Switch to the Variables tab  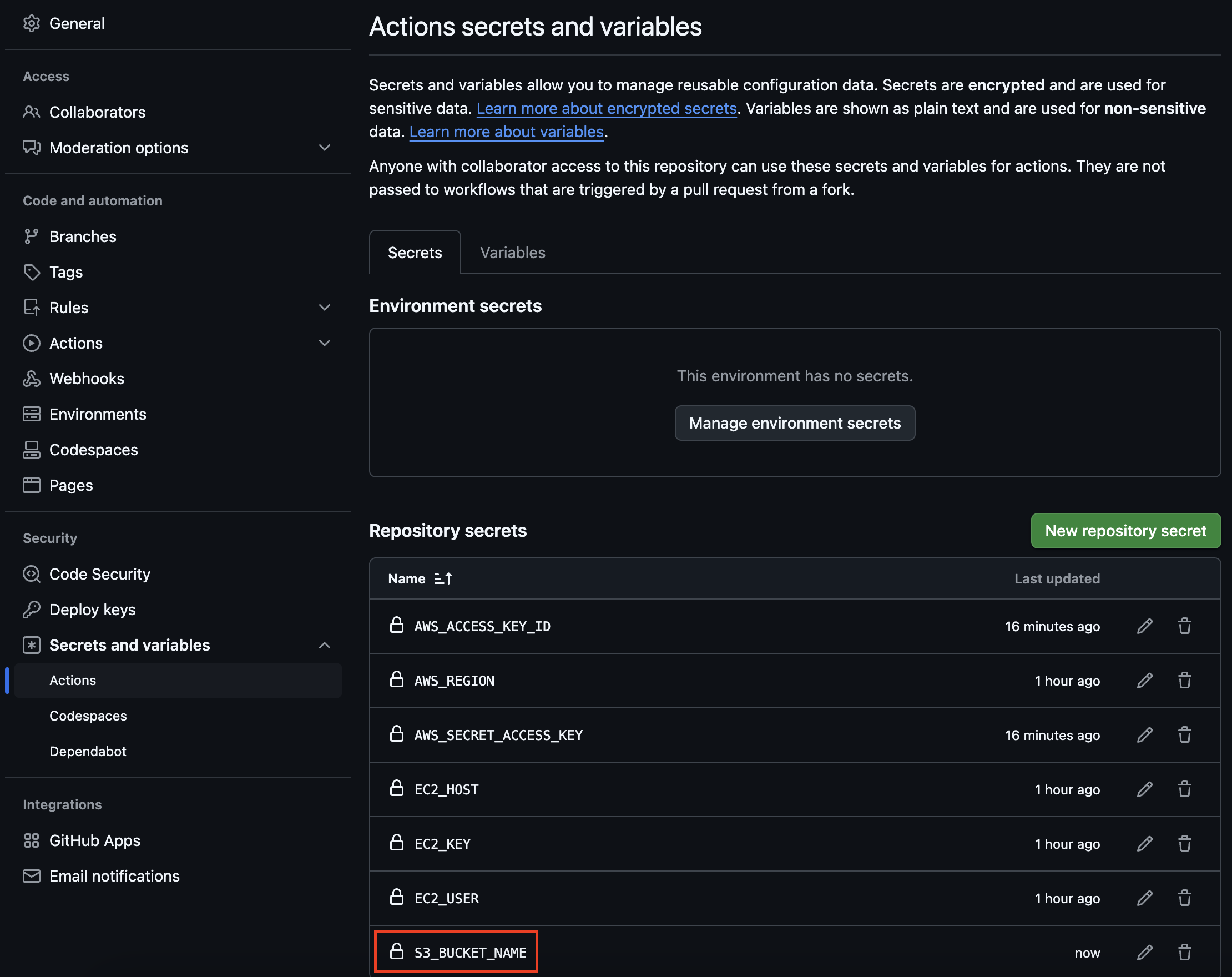(512, 253)
